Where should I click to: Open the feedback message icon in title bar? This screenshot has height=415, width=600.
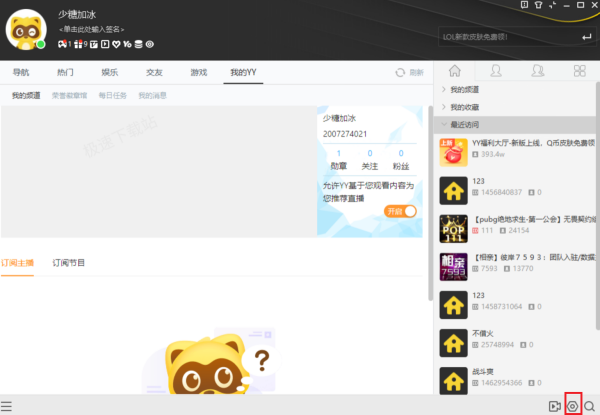pyautogui.click(x=524, y=5)
